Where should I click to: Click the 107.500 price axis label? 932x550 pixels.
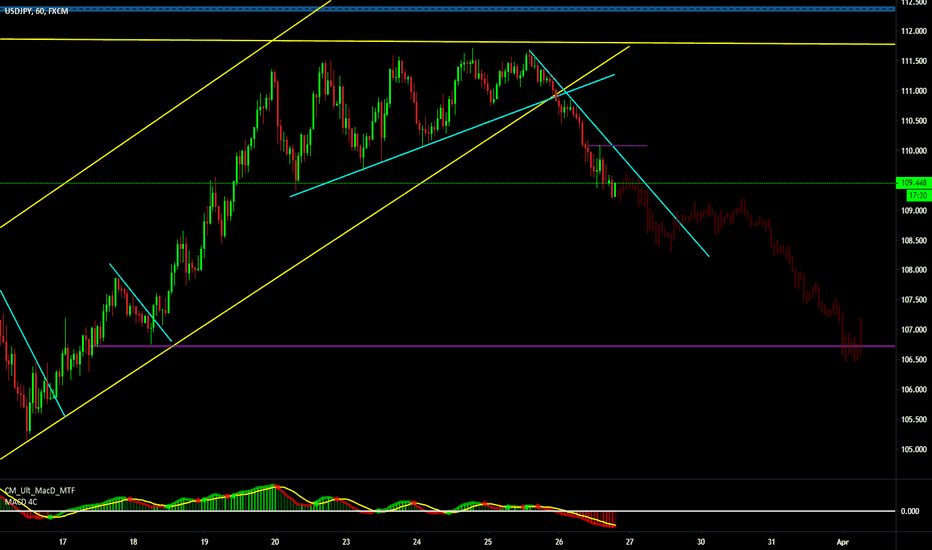pos(914,300)
